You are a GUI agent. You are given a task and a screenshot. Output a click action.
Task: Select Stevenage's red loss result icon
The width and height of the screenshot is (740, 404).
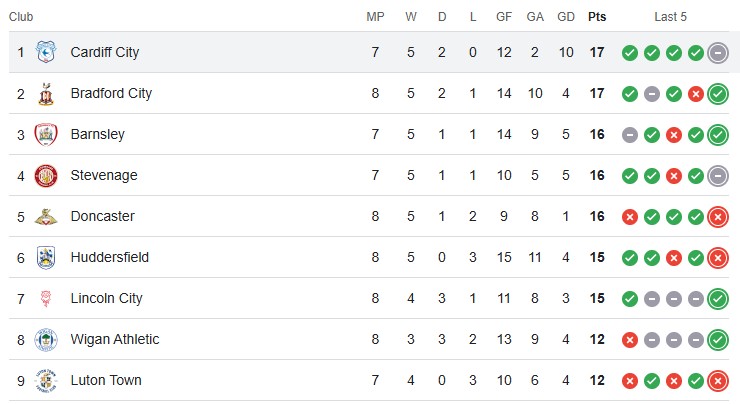(673, 176)
